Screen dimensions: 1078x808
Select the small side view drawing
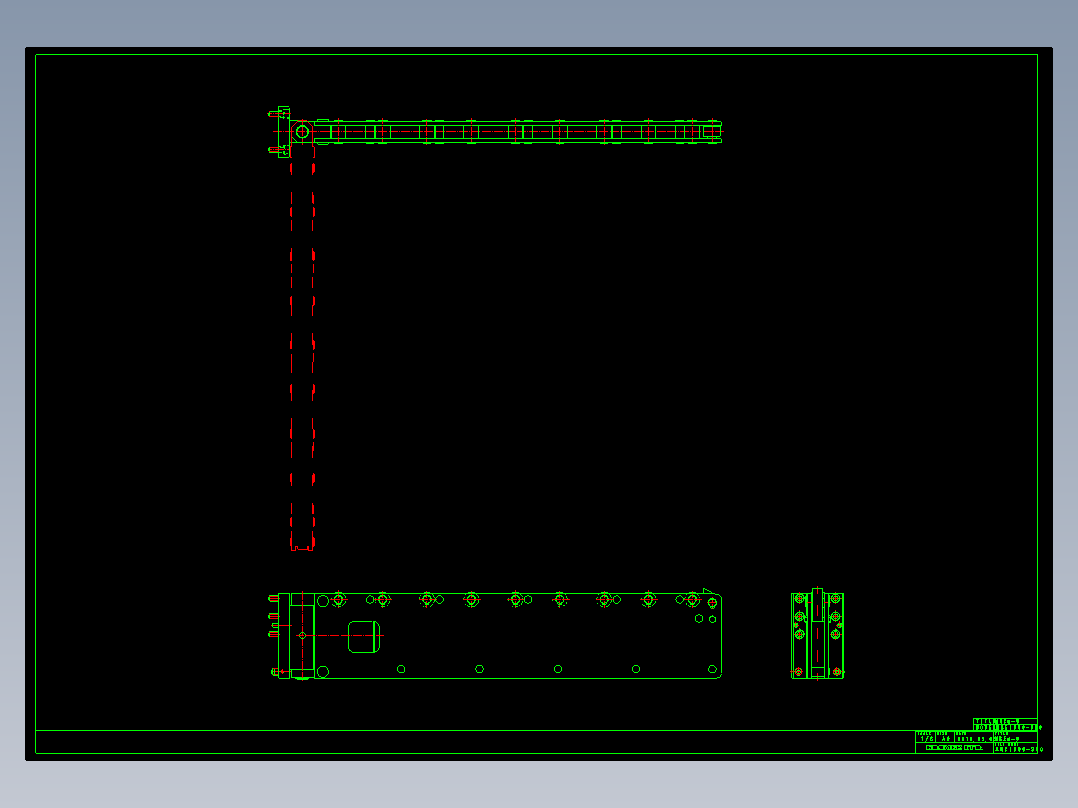(x=817, y=634)
